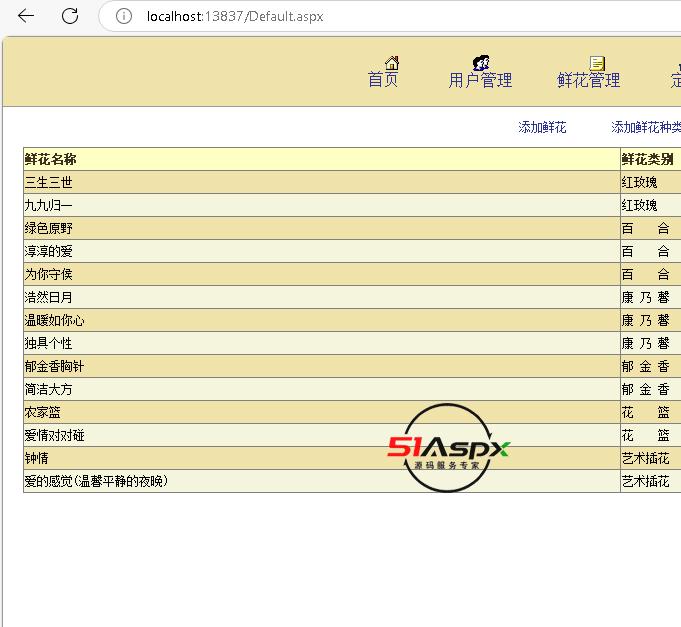Reload the page with refresh icon
681x627 pixels.
pyautogui.click(x=70, y=16)
